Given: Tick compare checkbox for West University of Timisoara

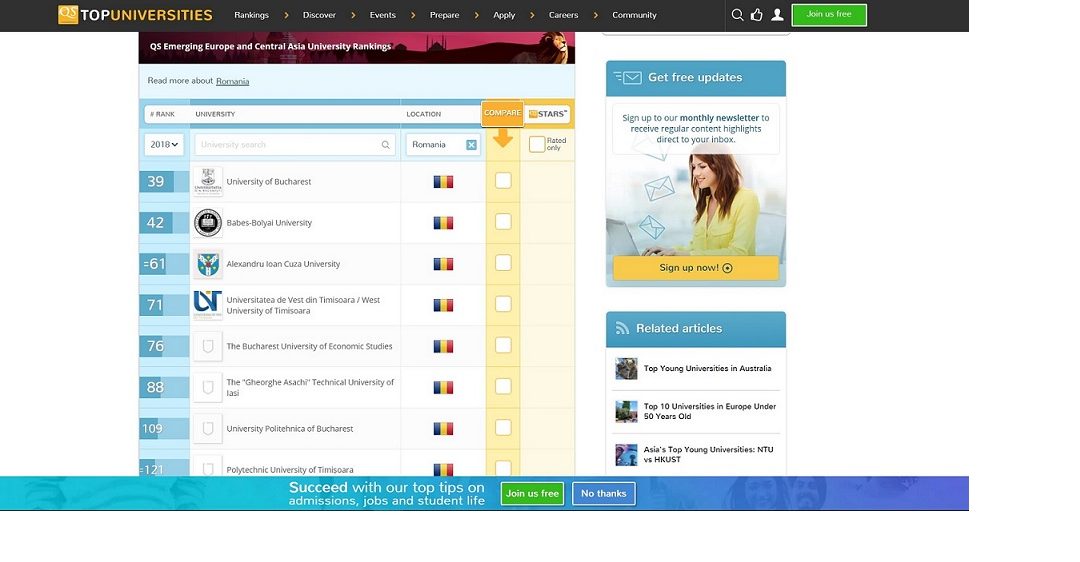Looking at the screenshot, I should point(503,304).
